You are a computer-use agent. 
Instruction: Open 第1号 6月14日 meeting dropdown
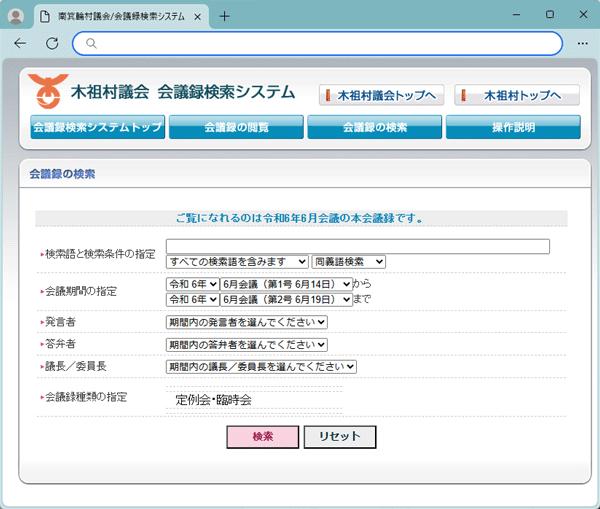(x=286, y=284)
